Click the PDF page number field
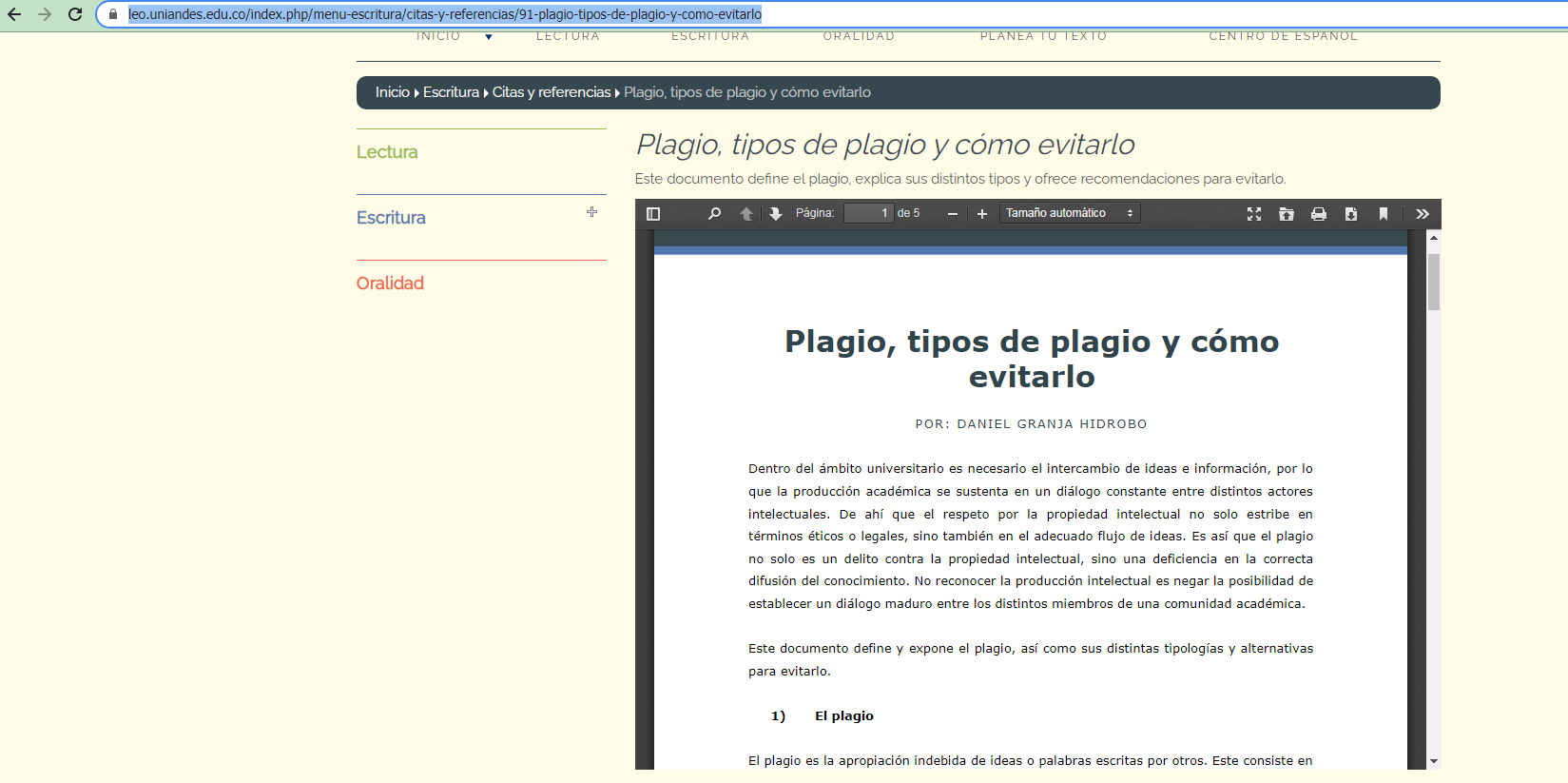 [x=868, y=213]
